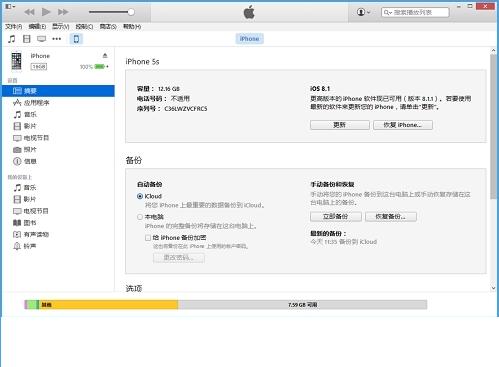Select the iPhone device button in toolbar
This screenshot has width=499, height=367.
click(76, 39)
